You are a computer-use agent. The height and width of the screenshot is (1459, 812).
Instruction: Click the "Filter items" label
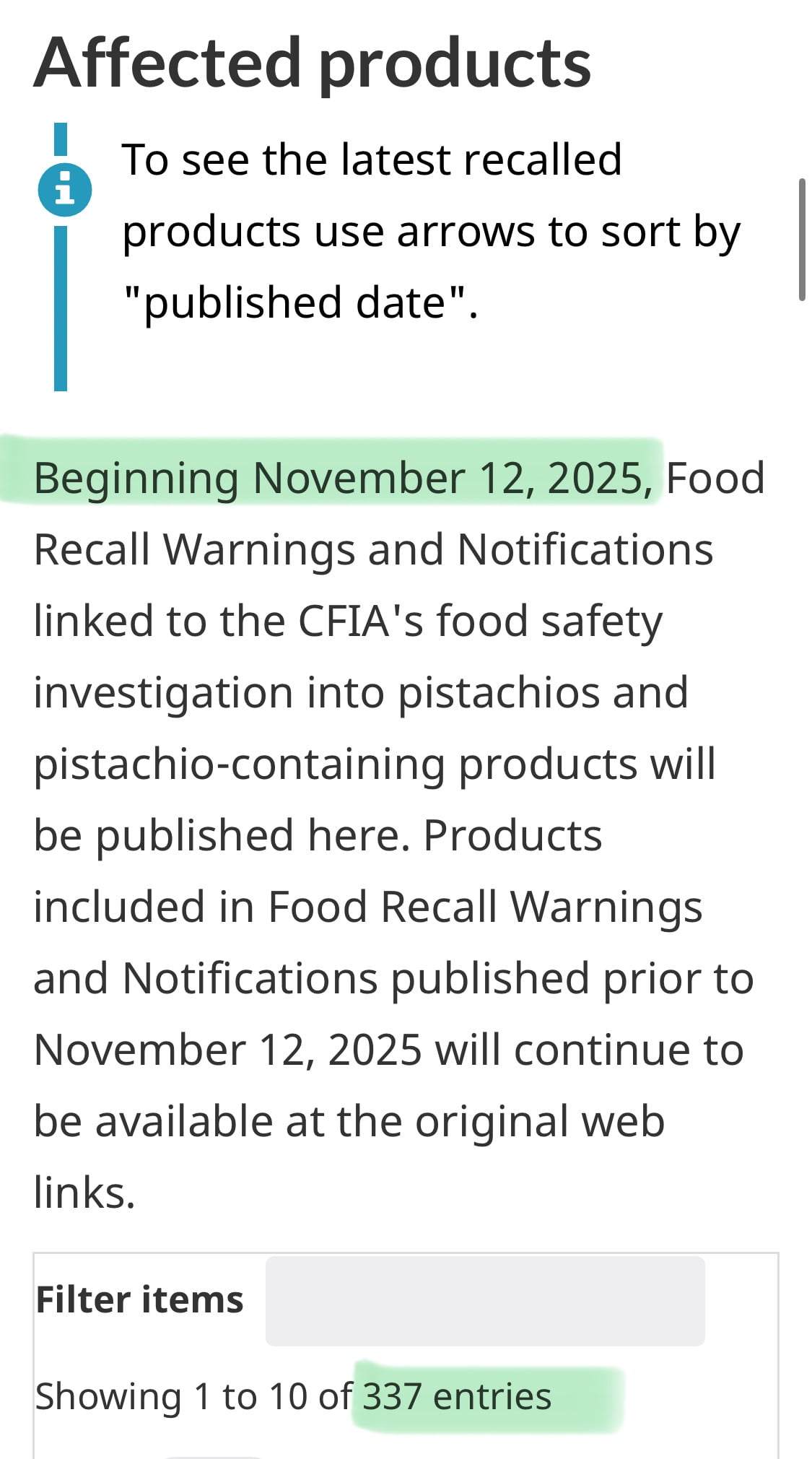(x=139, y=1299)
